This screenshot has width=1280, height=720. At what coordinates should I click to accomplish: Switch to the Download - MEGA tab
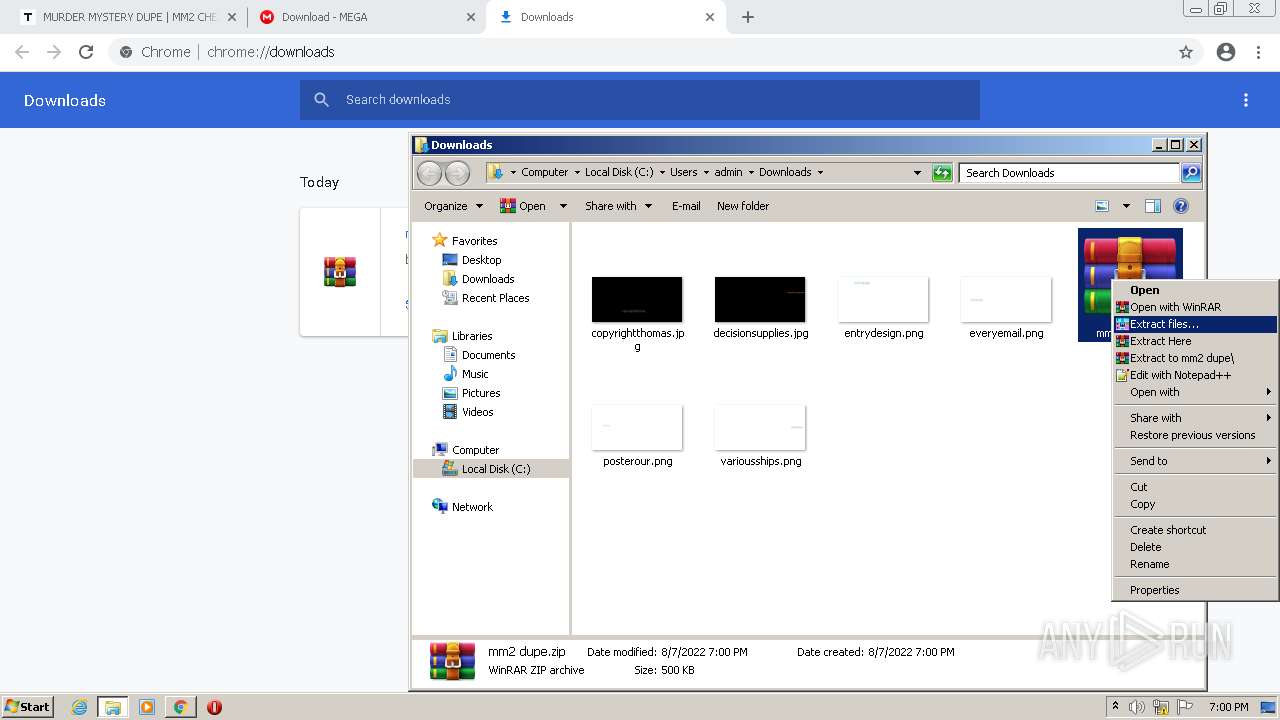point(366,17)
